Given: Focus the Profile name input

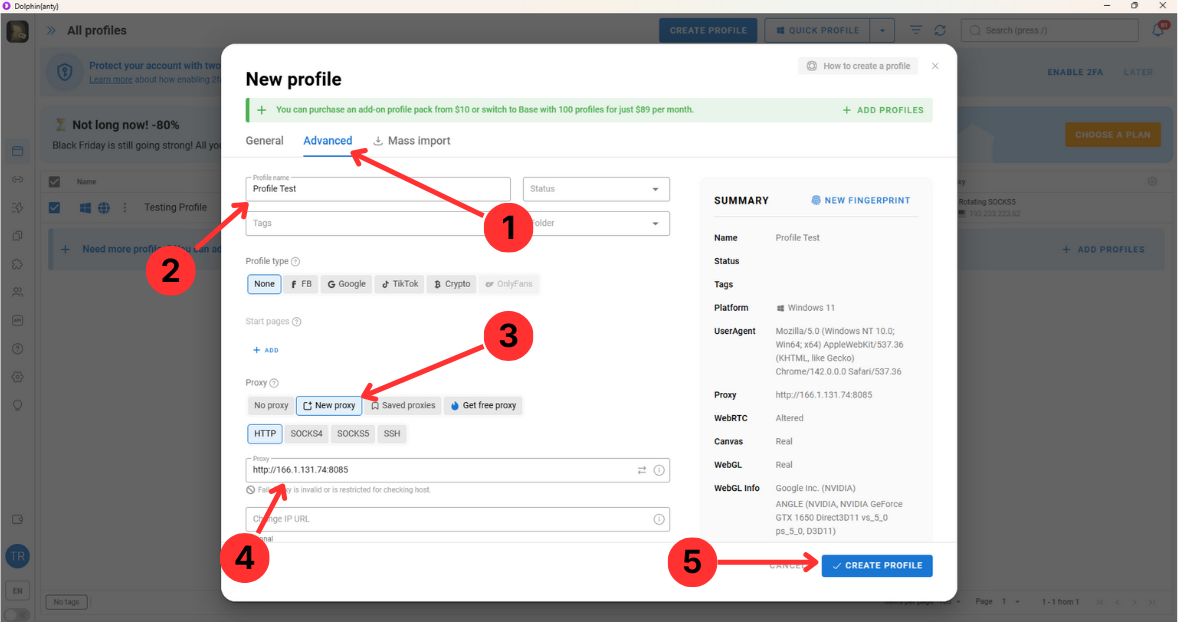Looking at the screenshot, I should (x=378, y=189).
